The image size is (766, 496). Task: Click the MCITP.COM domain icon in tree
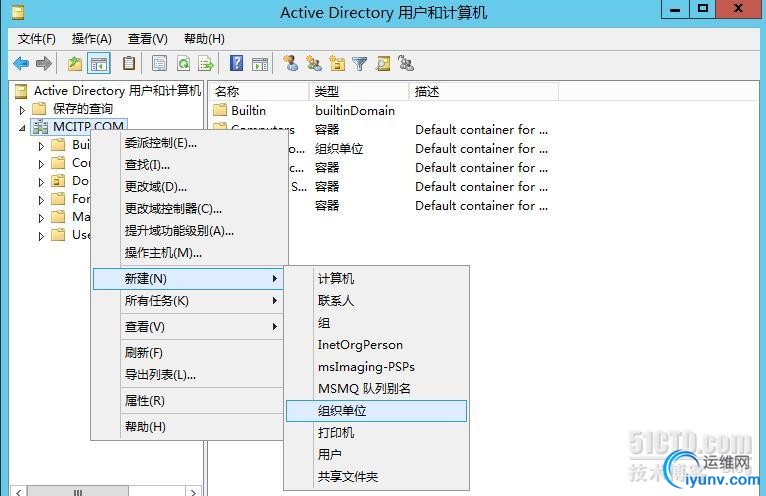coord(40,127)
